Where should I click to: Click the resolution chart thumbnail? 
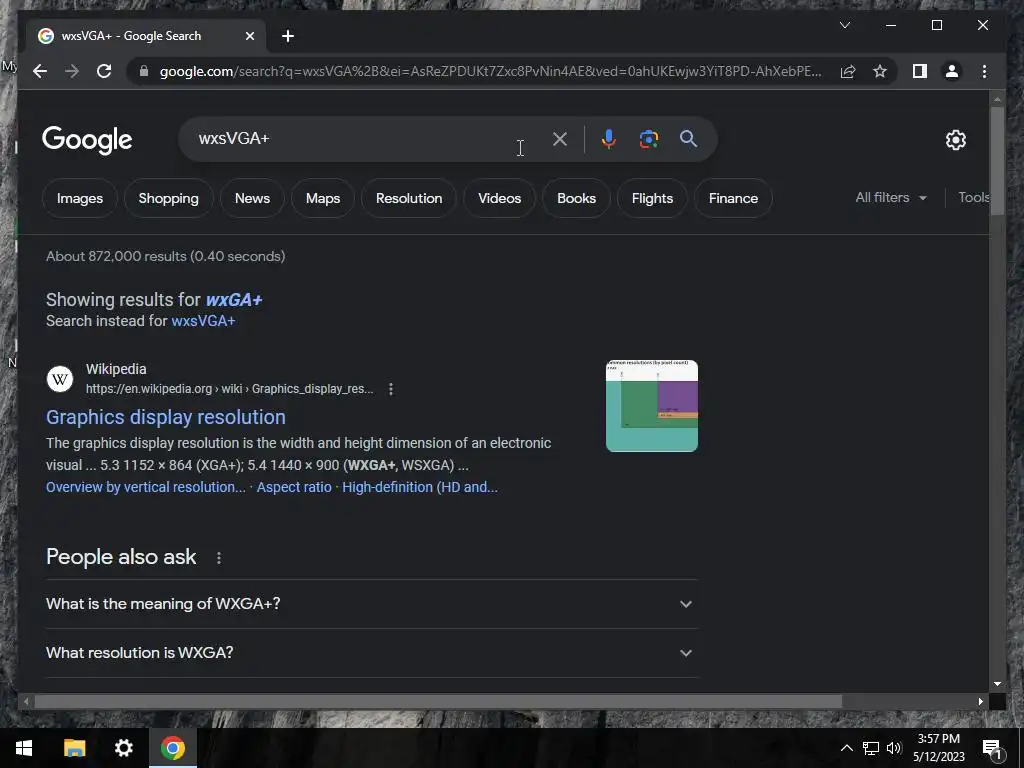coord(652,406)
